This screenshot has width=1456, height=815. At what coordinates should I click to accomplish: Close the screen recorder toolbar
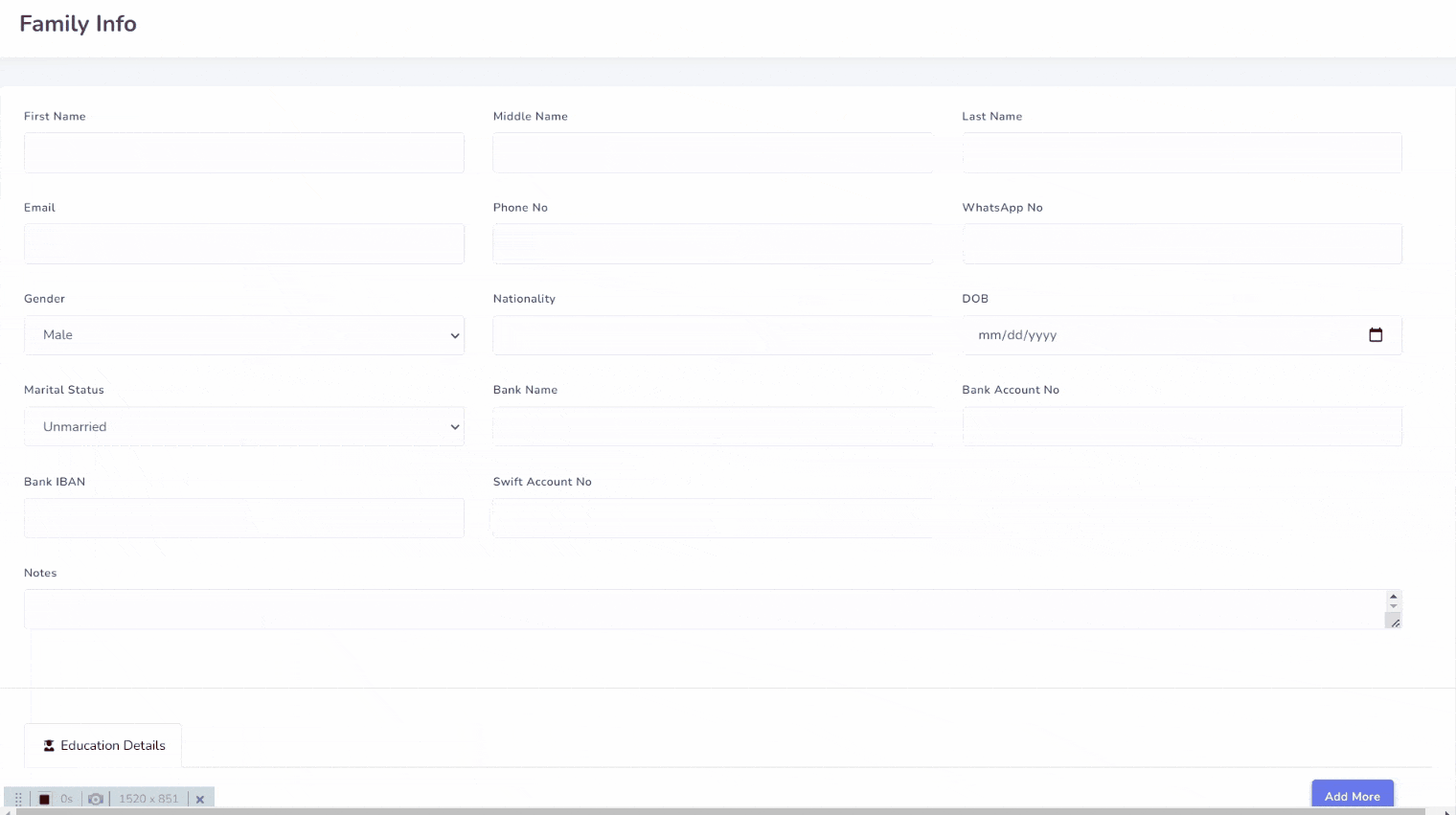point(200,799)
